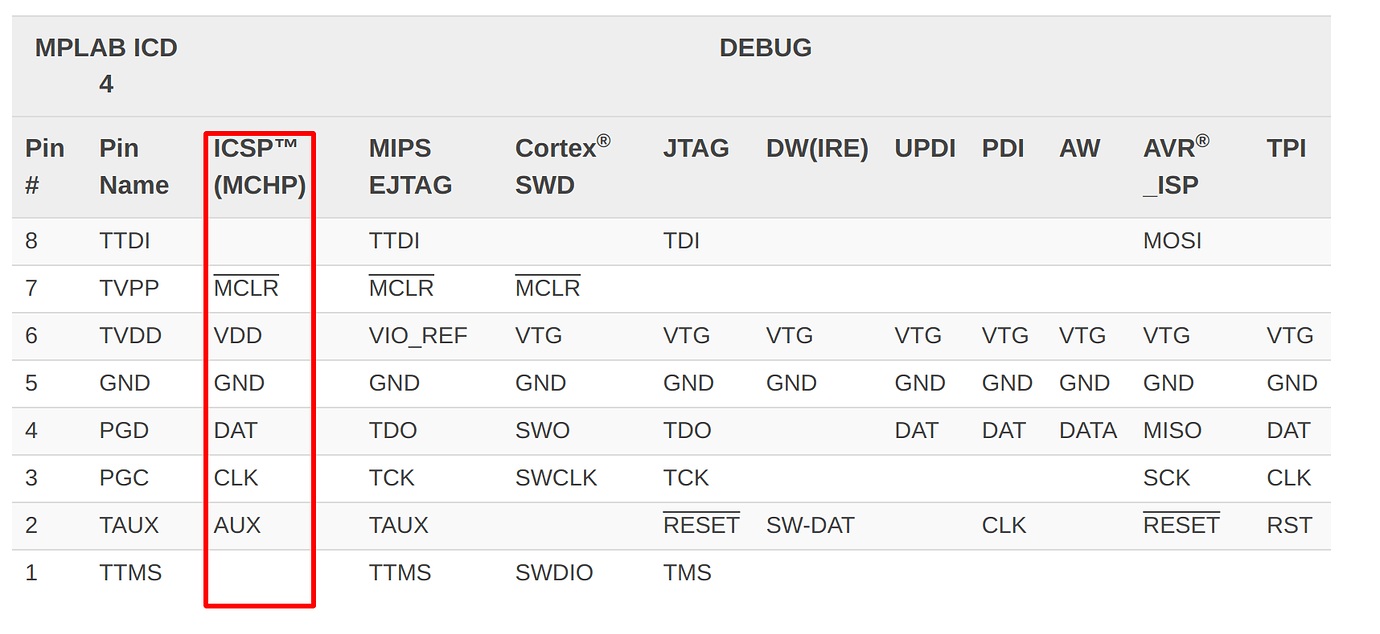This screenshot has height=634, width=1380.
Task: Click the Pin Name column header
Action: coord(134,167)
